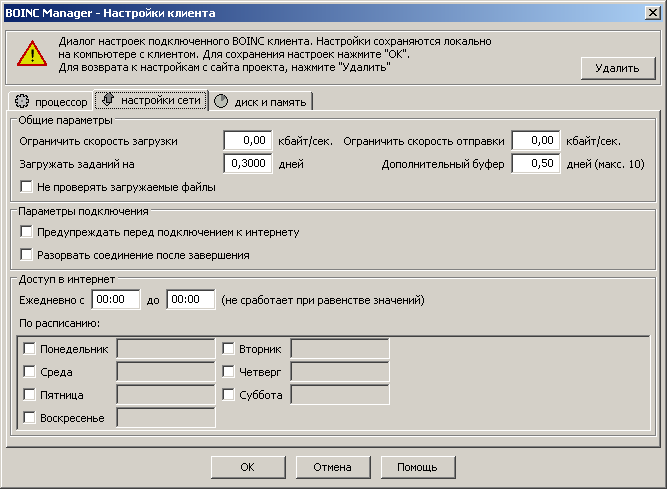Click the download speed limit field
The width and height of the screenshot is (667, 489).
[x=247, y=141]
